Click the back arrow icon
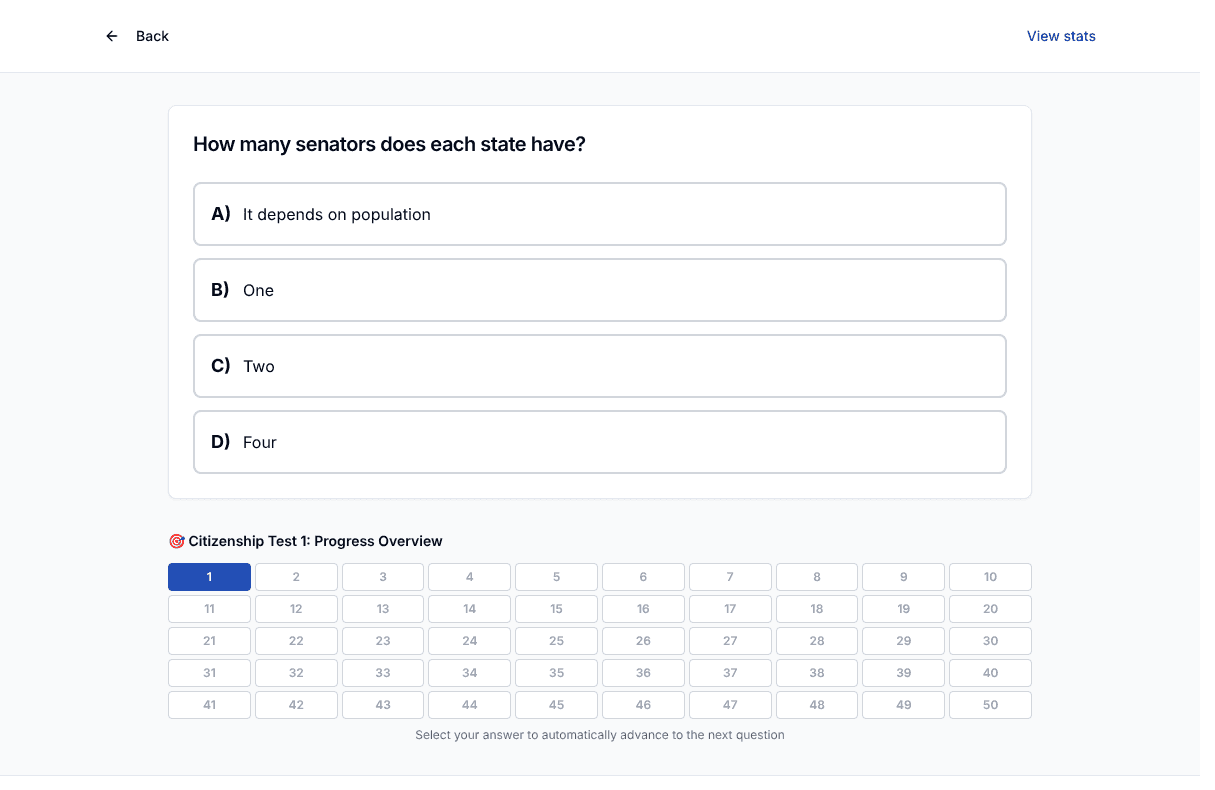The image size is (1215, 790). [x=112, y=36]
